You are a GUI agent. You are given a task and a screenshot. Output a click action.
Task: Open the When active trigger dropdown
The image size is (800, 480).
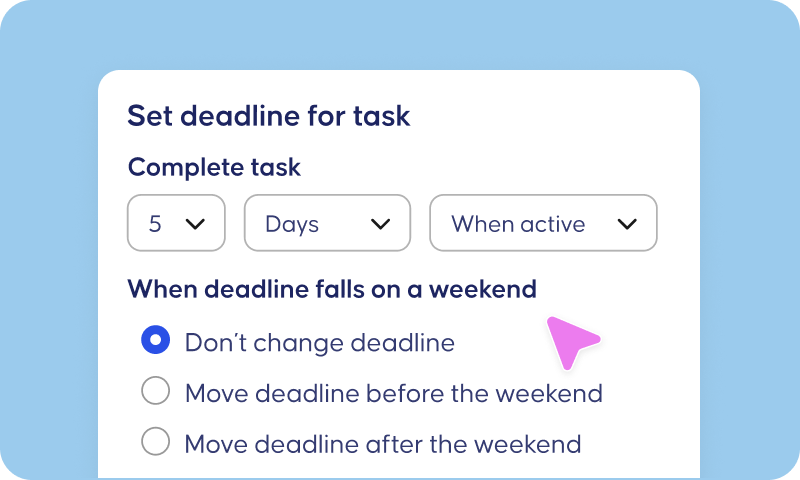point(543,223)
